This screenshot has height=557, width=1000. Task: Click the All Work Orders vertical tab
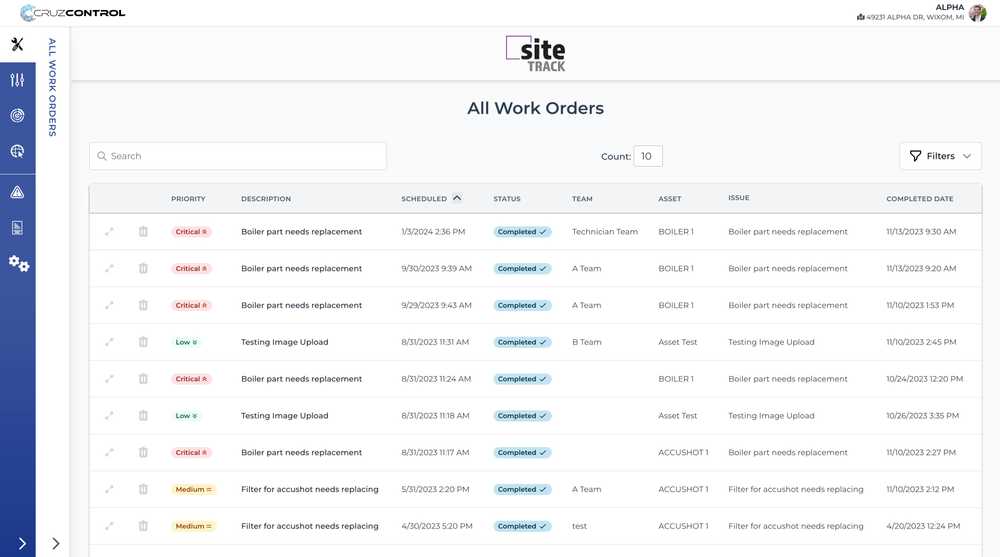click(x=53, y=87)
